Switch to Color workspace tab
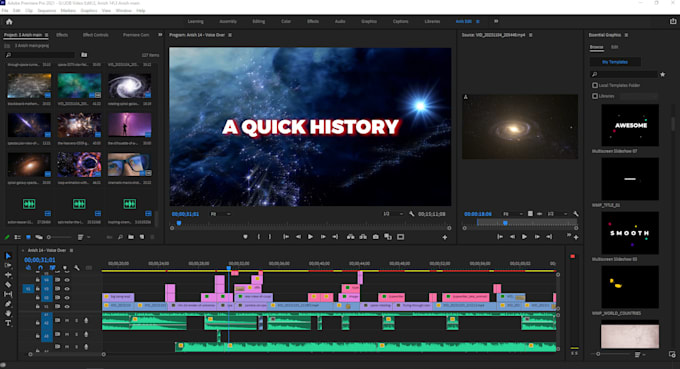 [286, 21]
